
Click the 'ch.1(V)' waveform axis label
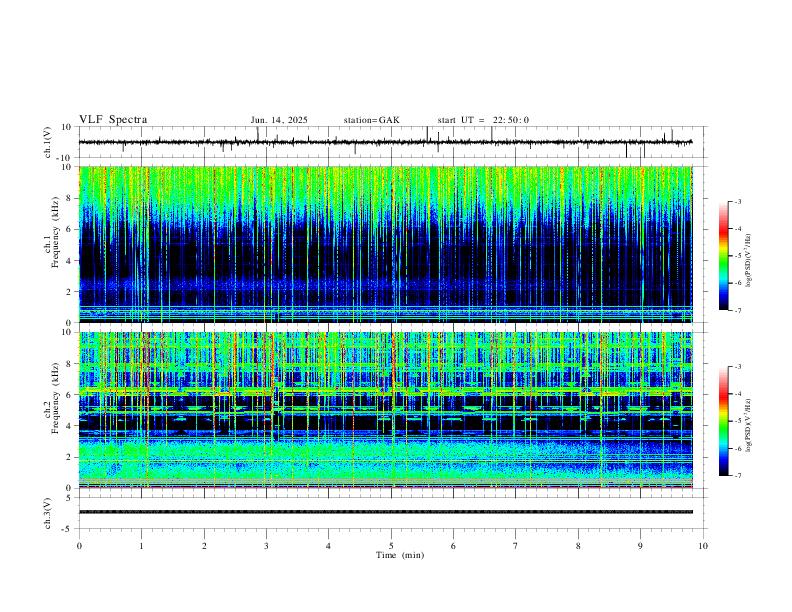click(x=48, y=142)
